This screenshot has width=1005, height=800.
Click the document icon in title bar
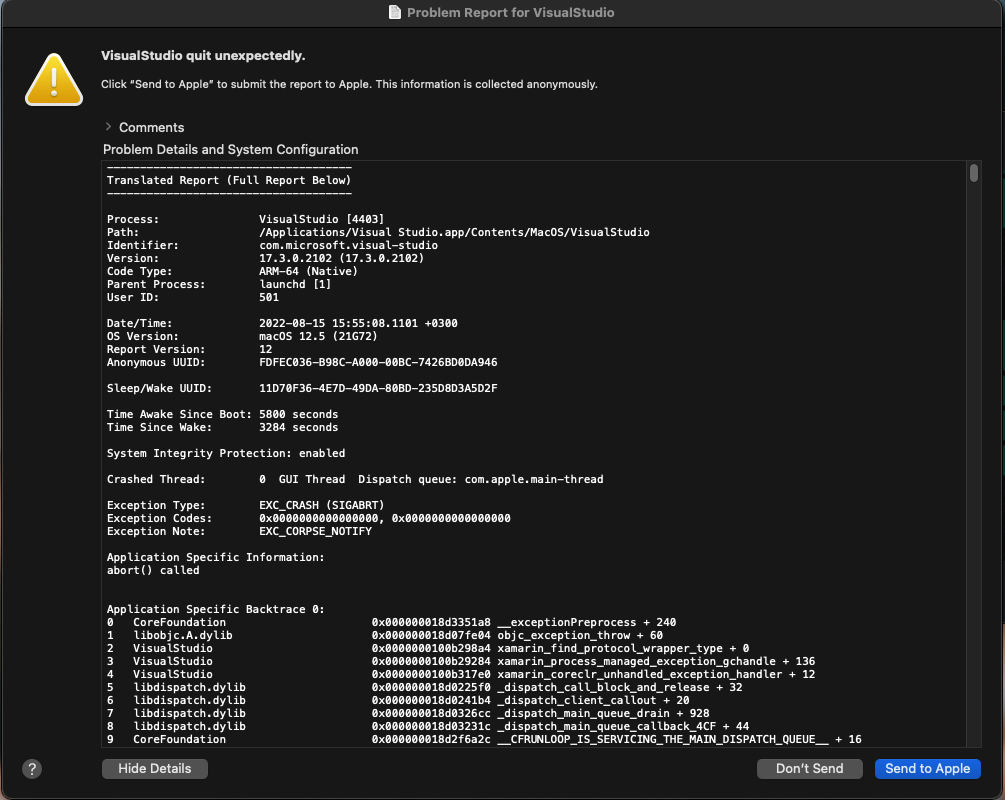(x=395, y=12)
